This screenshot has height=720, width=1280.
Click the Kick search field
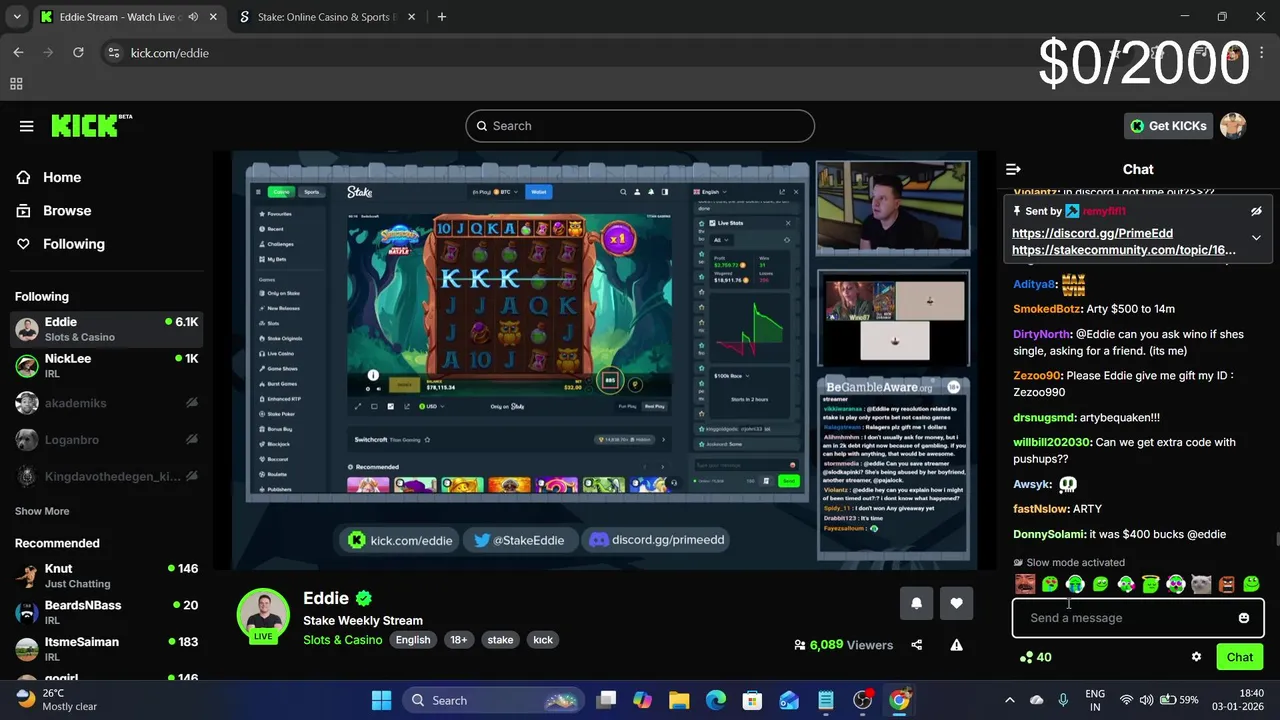pyautogui.click(x=640, y=126)
